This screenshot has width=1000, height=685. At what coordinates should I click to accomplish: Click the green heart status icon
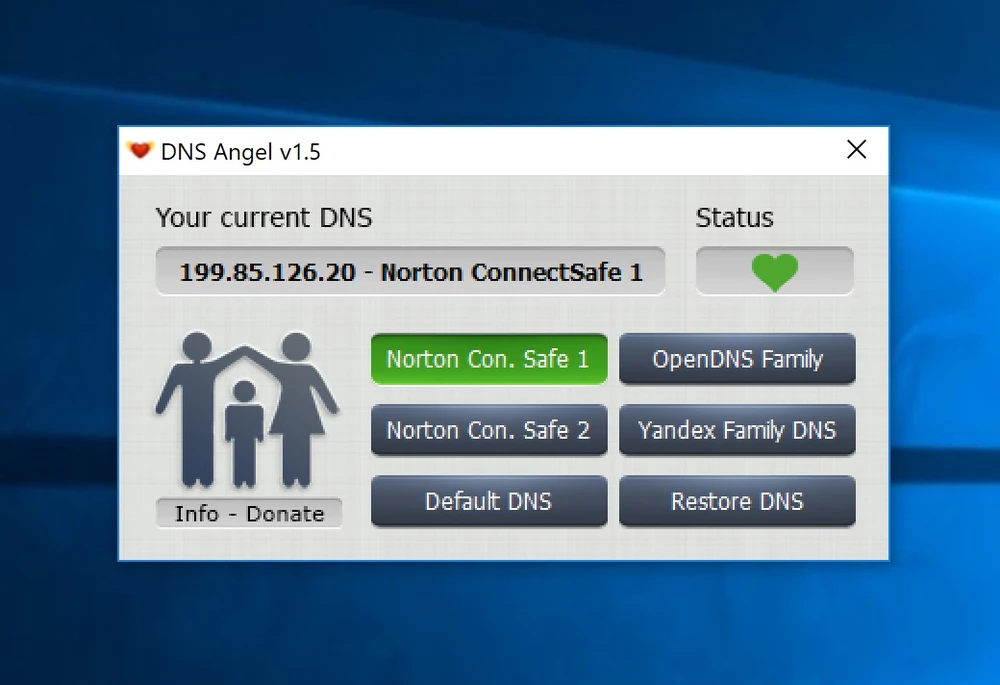[x=775, y=272]
